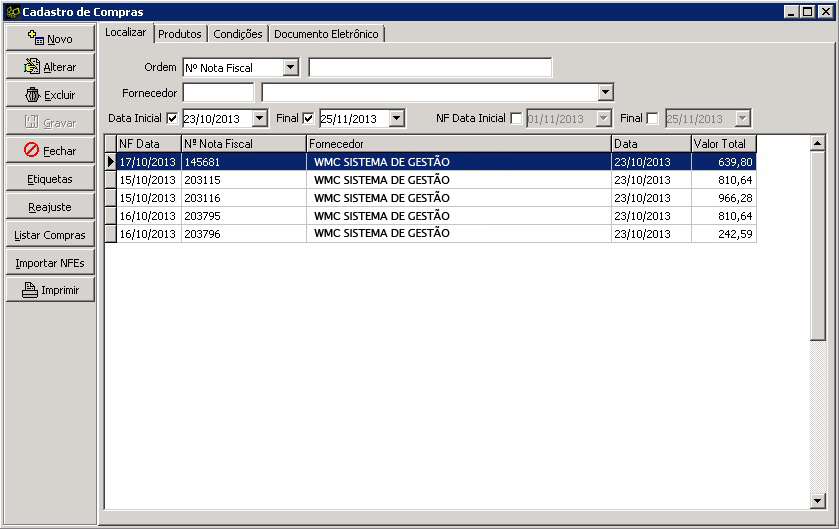
Task: Open the Data Inicial date picker dropdown
Action: 260,118
